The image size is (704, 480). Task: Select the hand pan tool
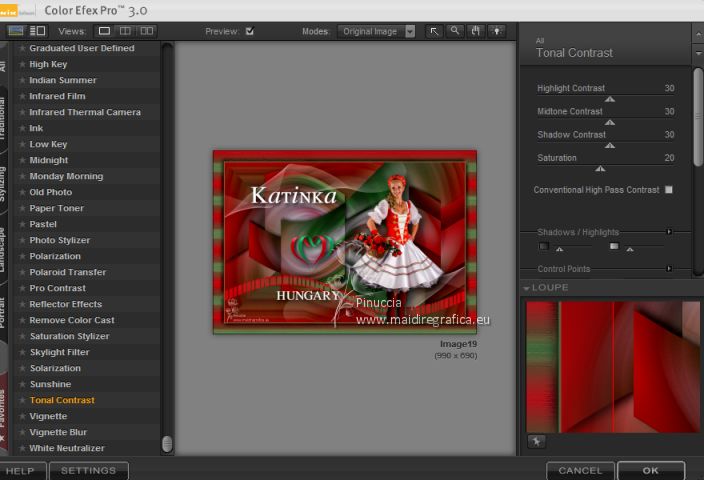pyautogui.click(x=476, y=31)
